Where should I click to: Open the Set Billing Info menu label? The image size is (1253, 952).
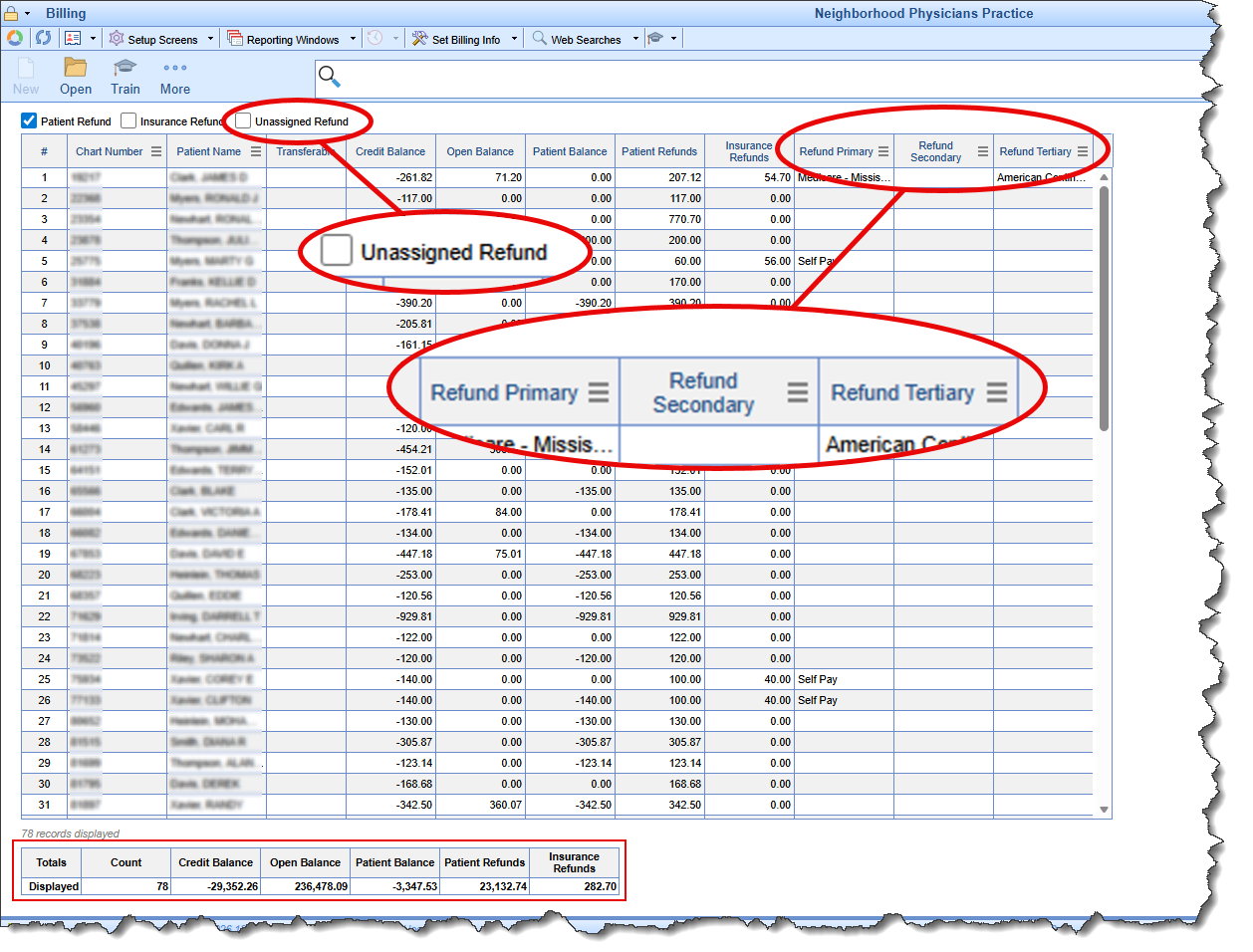click(x=466, y=40)
